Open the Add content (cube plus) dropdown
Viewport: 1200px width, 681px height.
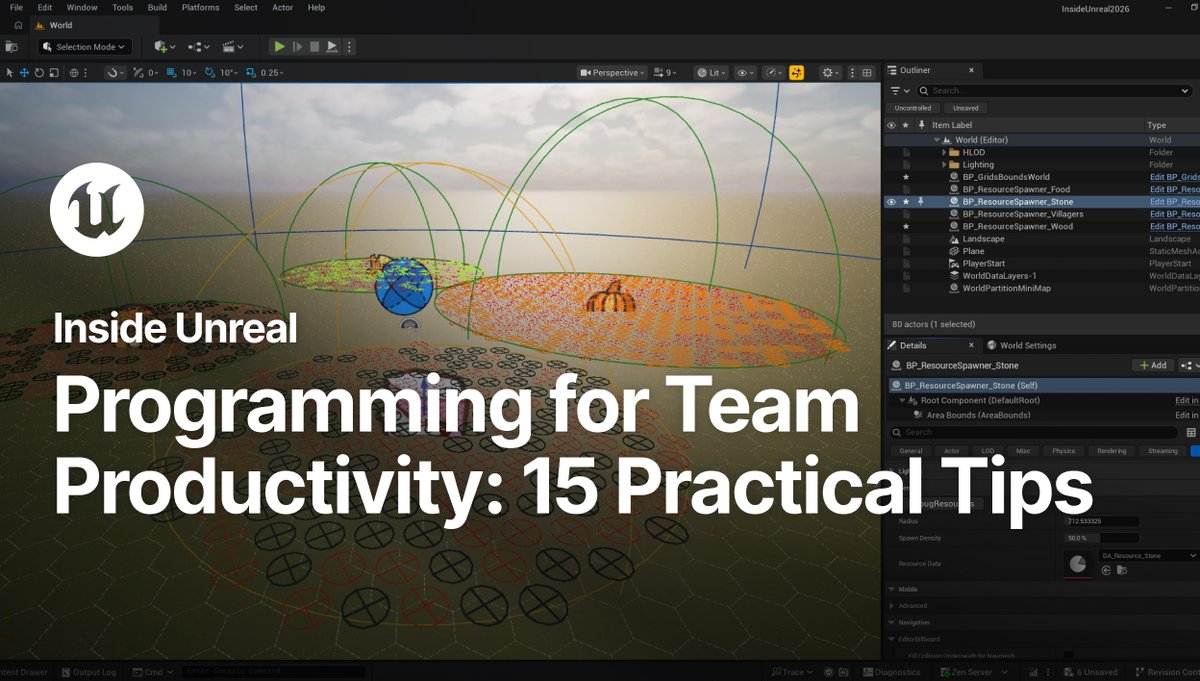pyautogui.click(x=165, y=47)
